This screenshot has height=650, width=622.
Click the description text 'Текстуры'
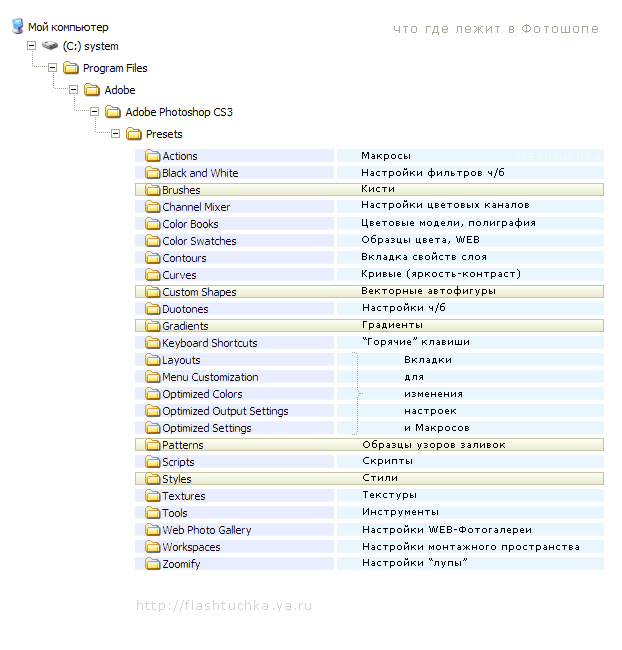[x=389, y=495]
